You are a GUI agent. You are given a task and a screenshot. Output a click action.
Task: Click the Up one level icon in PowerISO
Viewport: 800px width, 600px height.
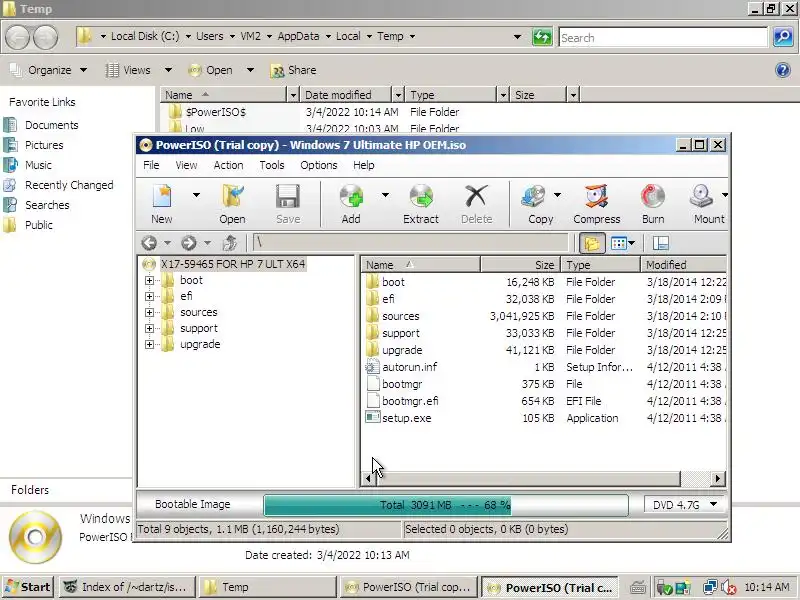(x=230, y=243)
